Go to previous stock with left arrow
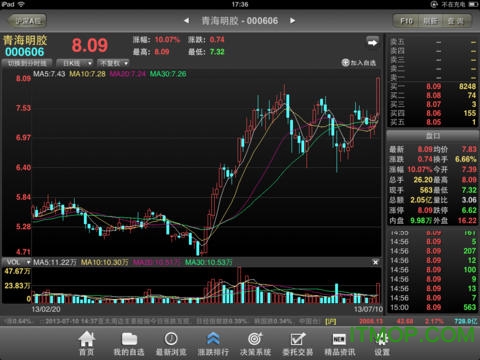The height and width of the screenshot is (360, 480). click(187, 21)
